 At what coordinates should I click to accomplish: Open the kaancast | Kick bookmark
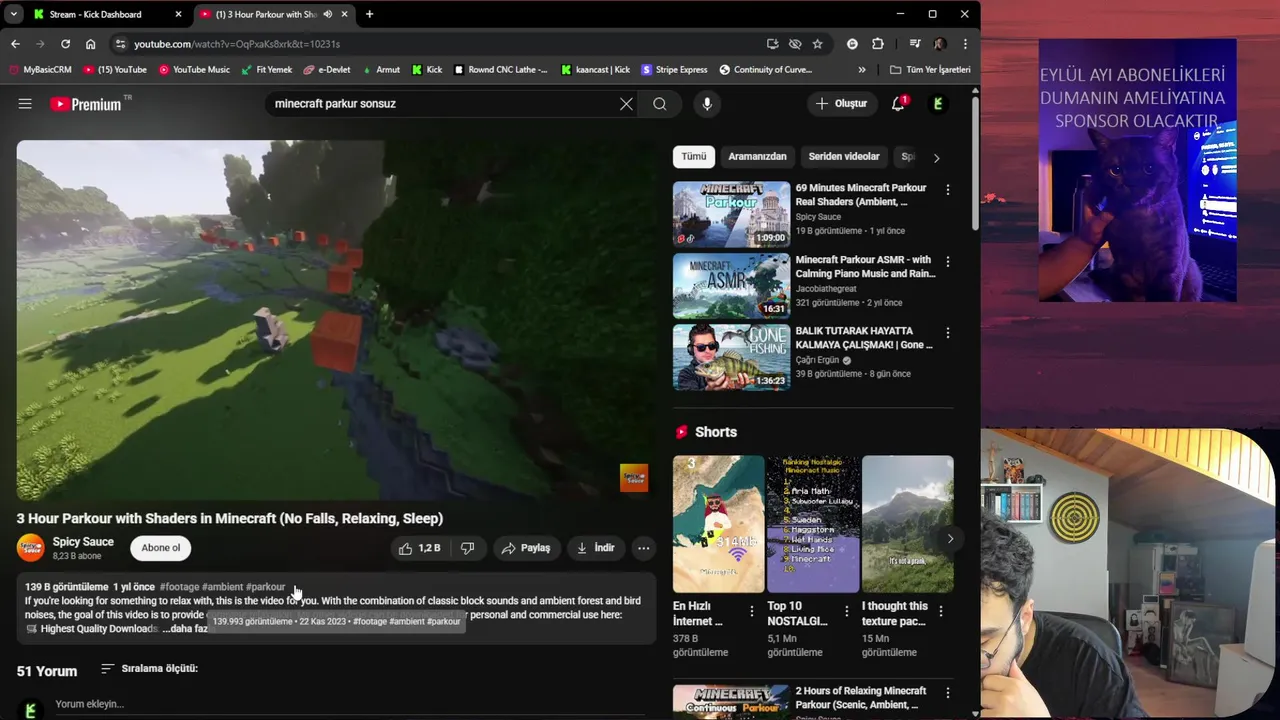[x=596, y=70]
